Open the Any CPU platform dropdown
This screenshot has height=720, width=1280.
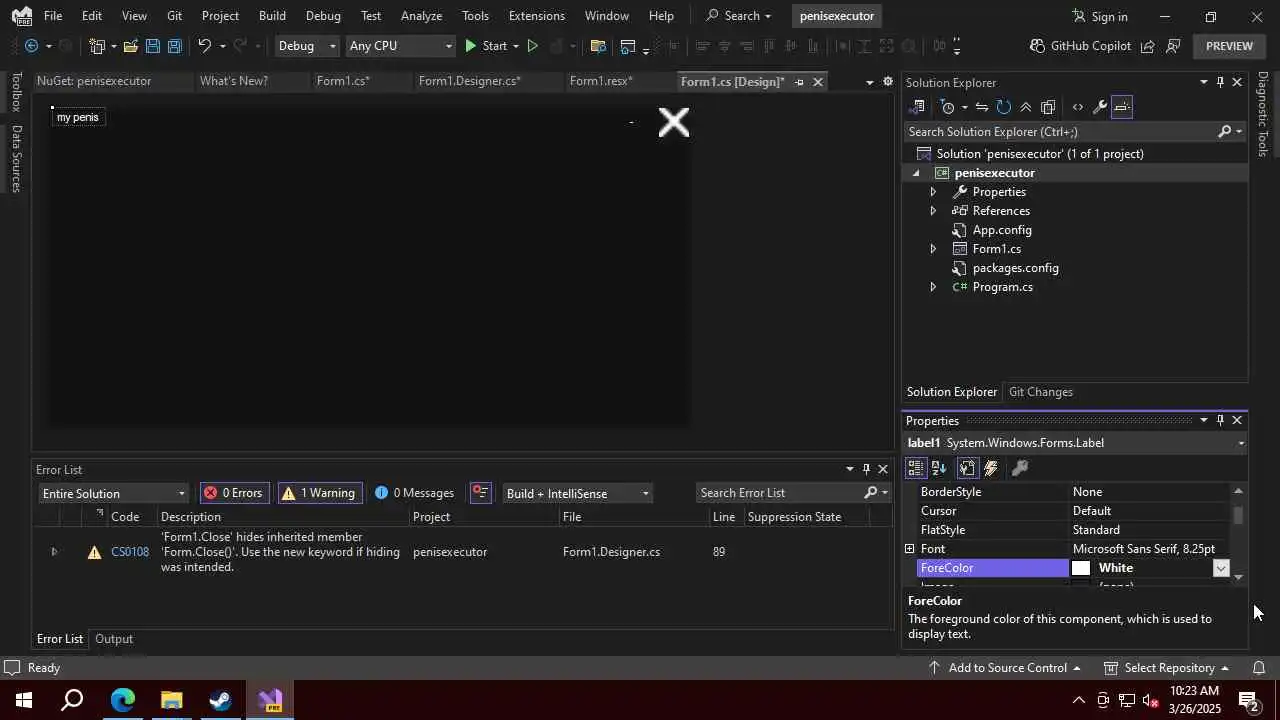coord(400,46)
